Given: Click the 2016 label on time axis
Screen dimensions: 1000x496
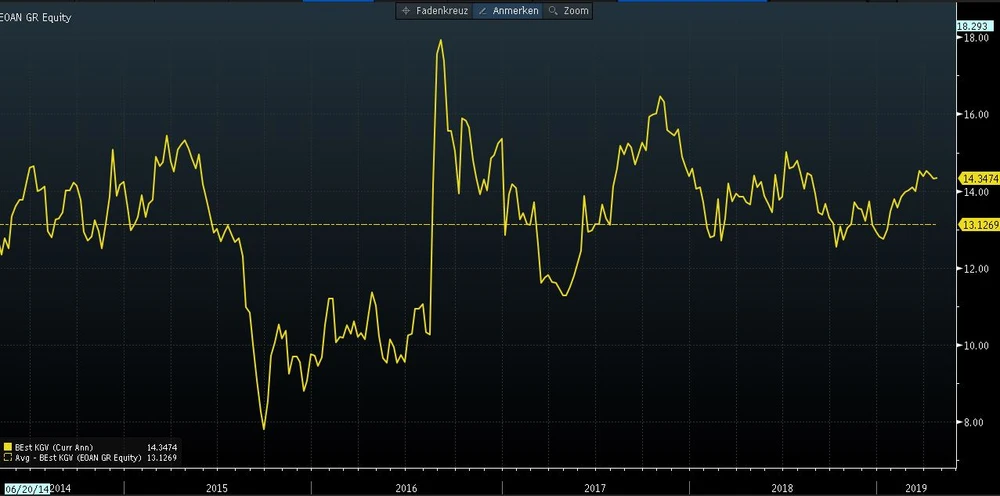Looking at the screenshot, I should (x=406, y=488).
